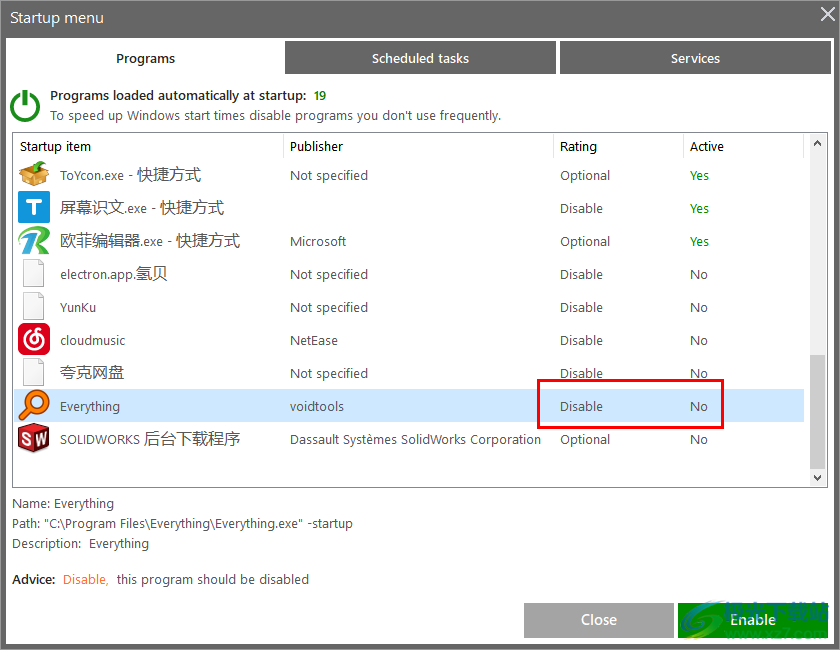The height and width of the screenshot is (650, 840).
Task: Click Yes in the 欧菲编辑器 row
Action: point(699,241)
